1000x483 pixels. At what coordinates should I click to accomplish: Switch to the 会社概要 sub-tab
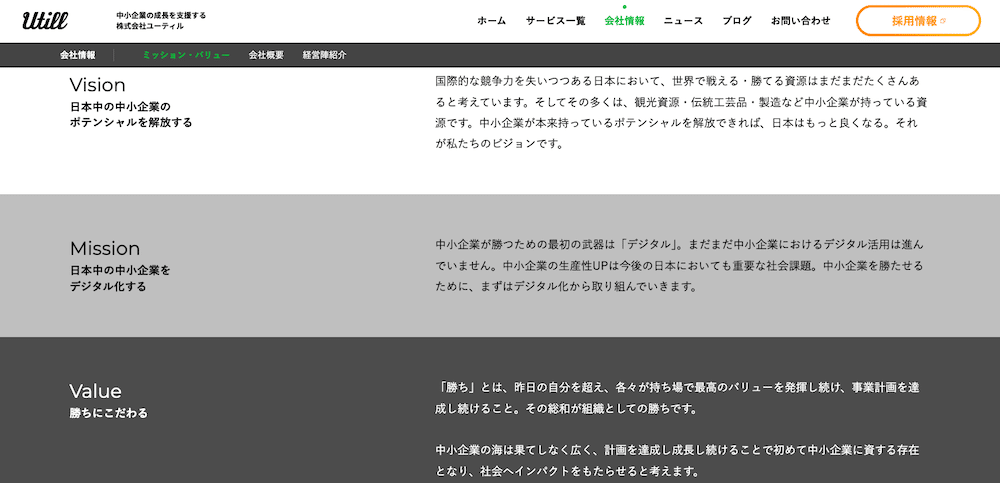point(266,55)
